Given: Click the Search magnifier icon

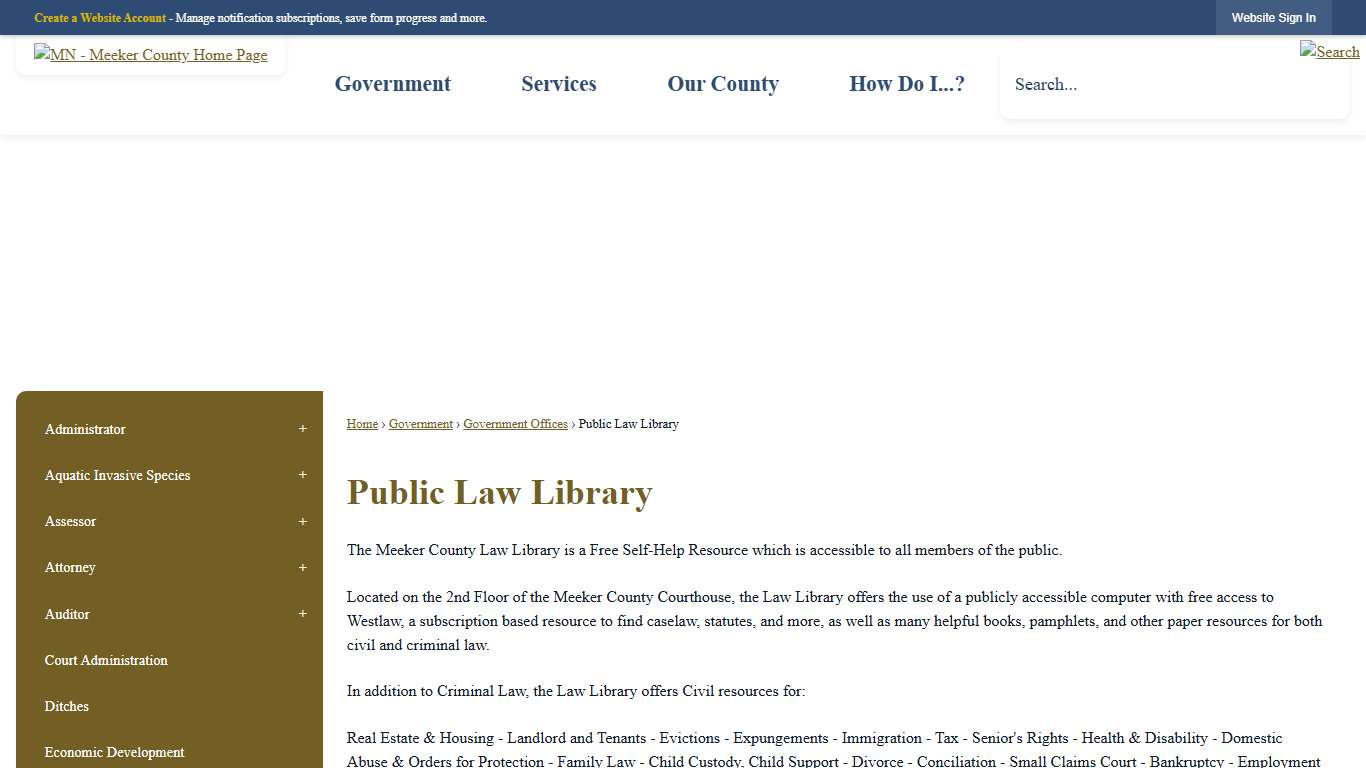Looking at the screenshot, I should click(1330, 51).
